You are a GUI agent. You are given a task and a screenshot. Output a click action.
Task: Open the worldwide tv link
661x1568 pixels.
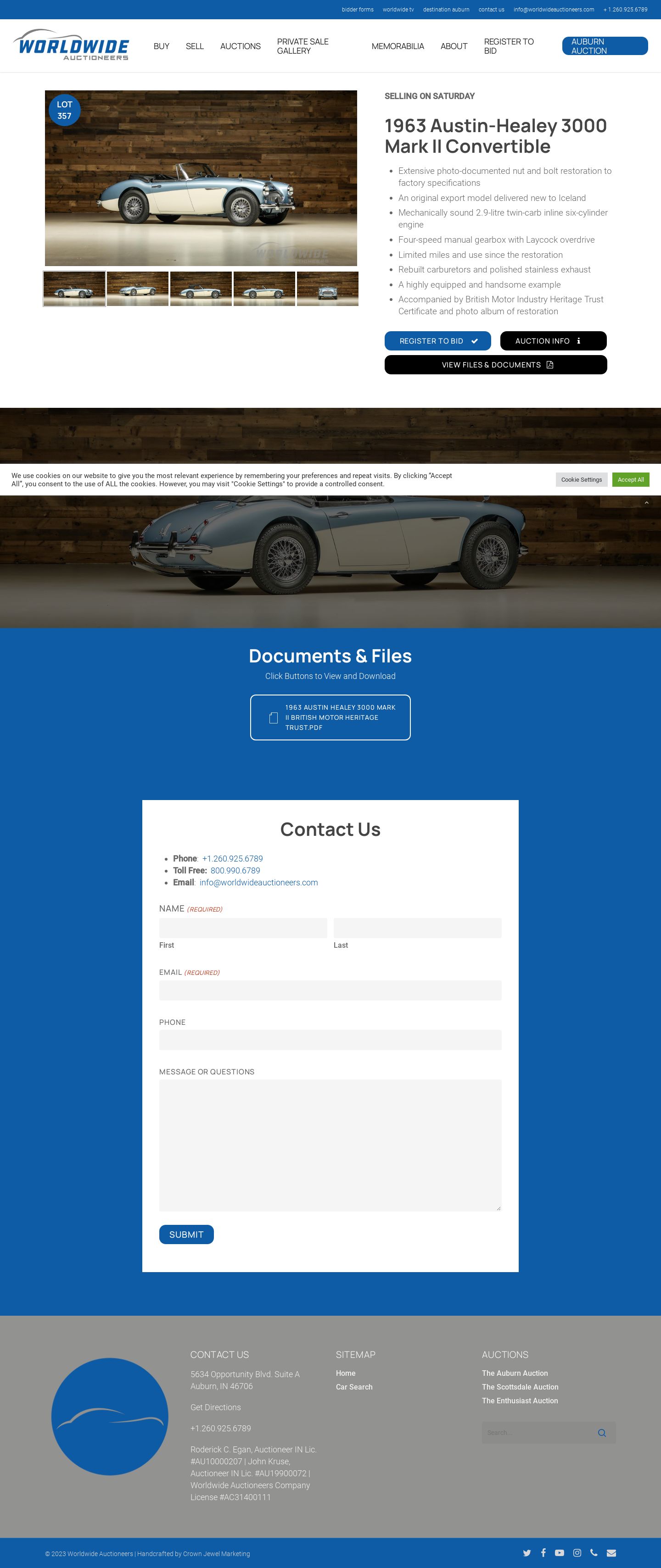[x=398, y=10]
